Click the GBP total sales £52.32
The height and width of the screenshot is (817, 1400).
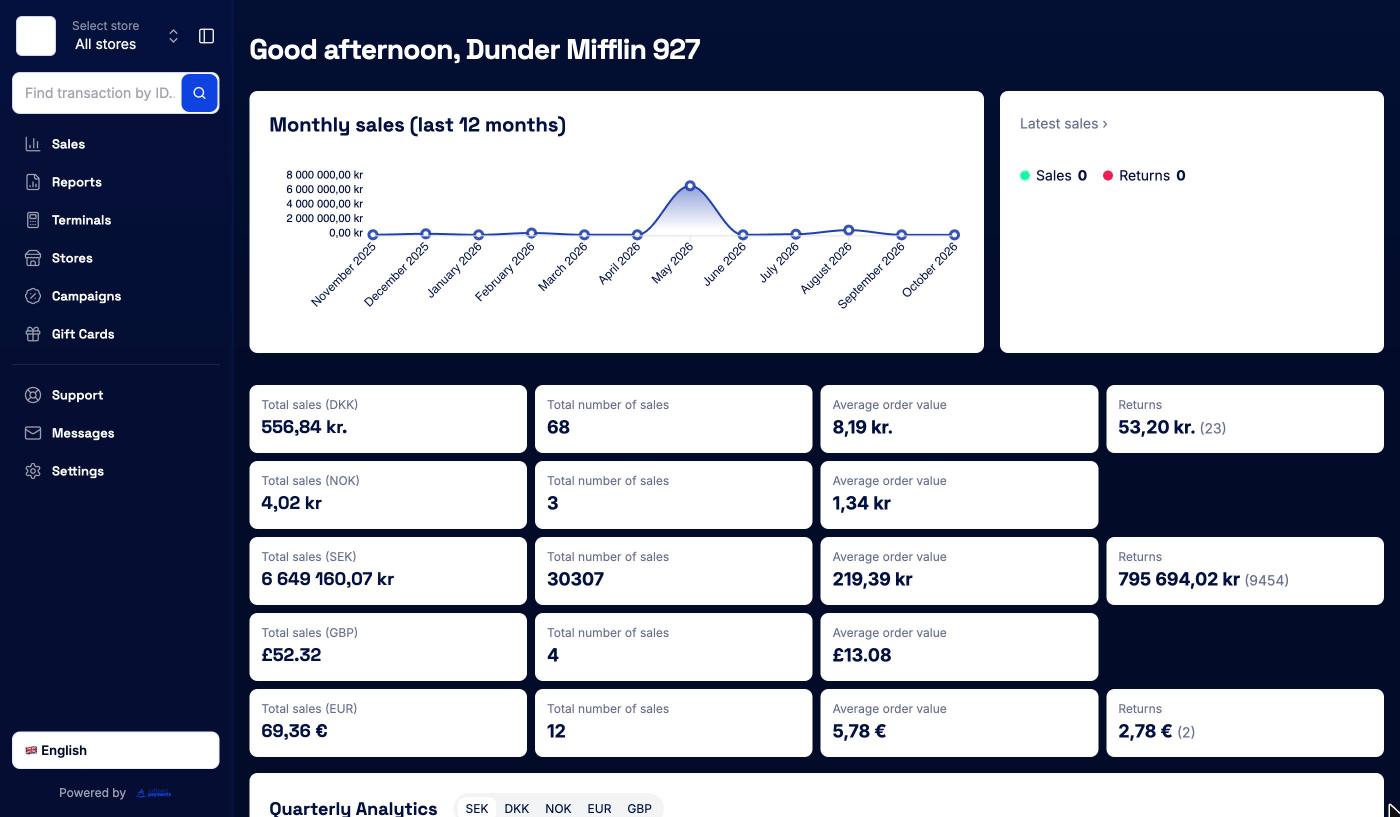pos(291,655)
